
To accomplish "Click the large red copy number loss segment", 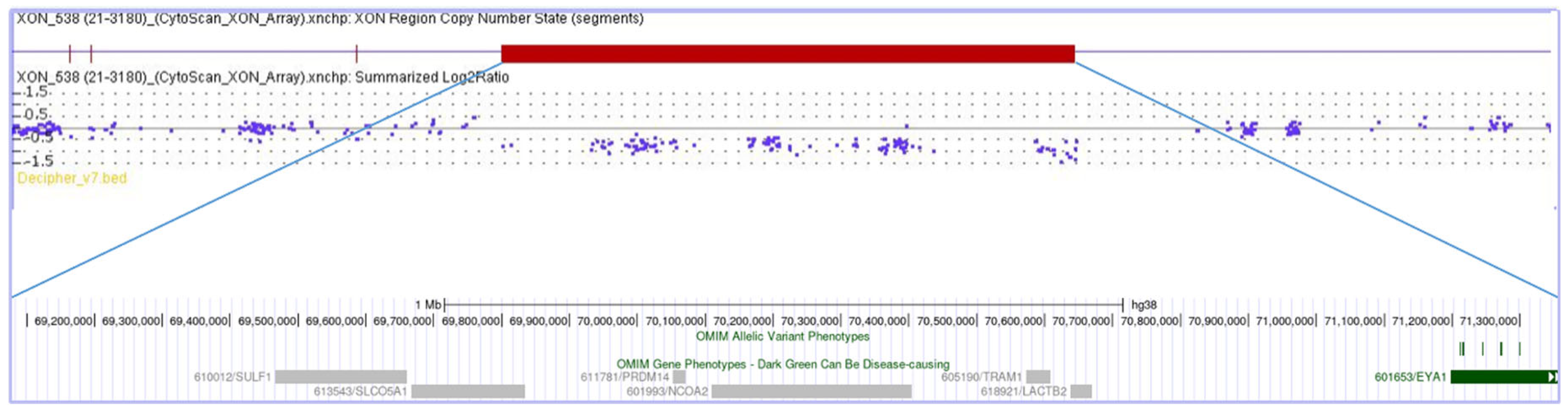I will 788,53.
